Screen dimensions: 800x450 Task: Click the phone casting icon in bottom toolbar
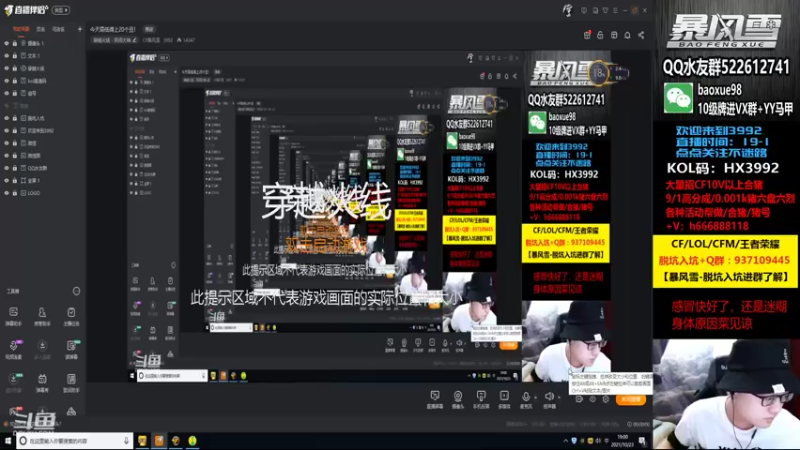(x=481, y=399)
